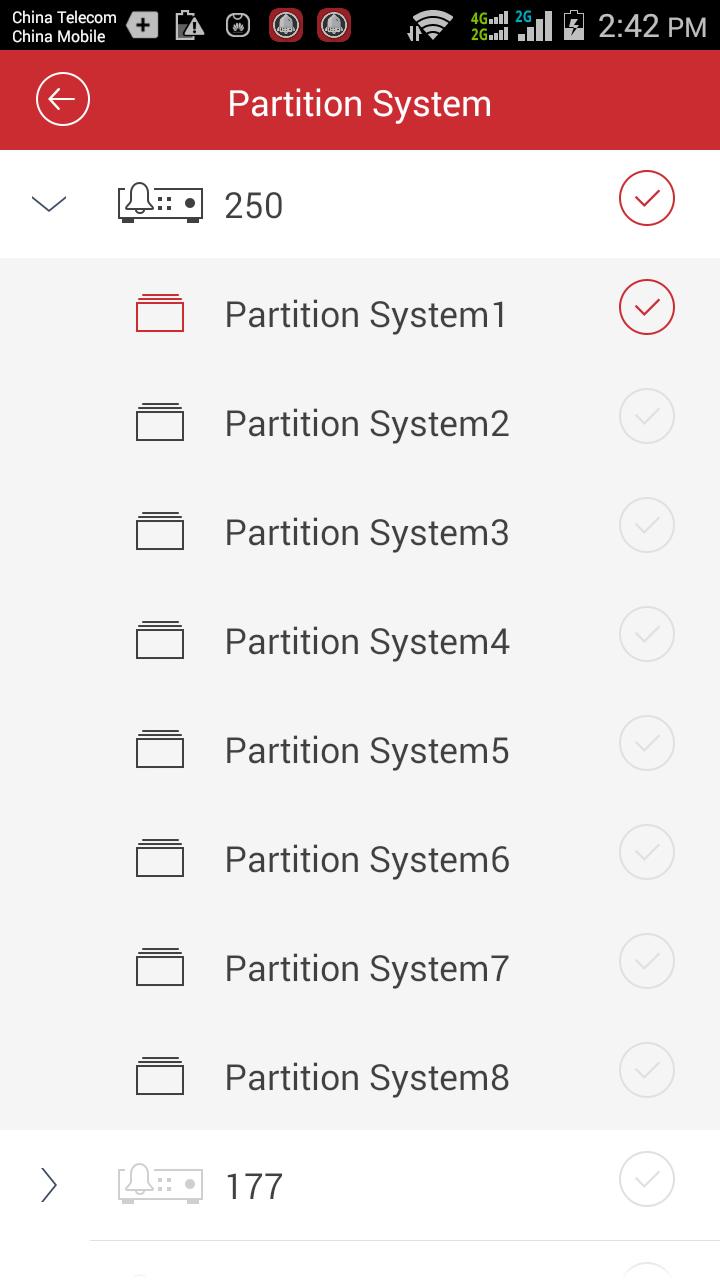Image resolution: width=720 pixels, height=1280 pixels.
Task: Check the Partition System2 circle
Action: click(x=647, y=416)
